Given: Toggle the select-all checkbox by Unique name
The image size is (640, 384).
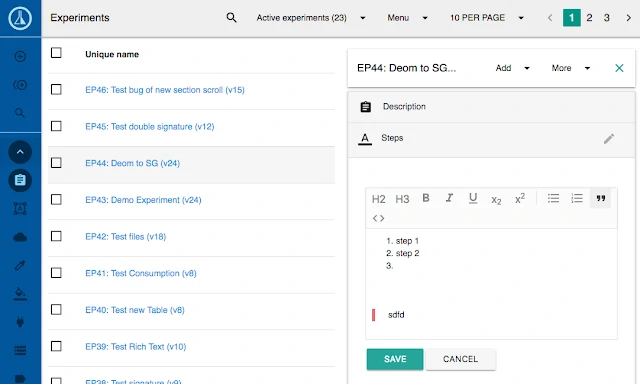Looking at the screenshot, I should pos(56,53).
